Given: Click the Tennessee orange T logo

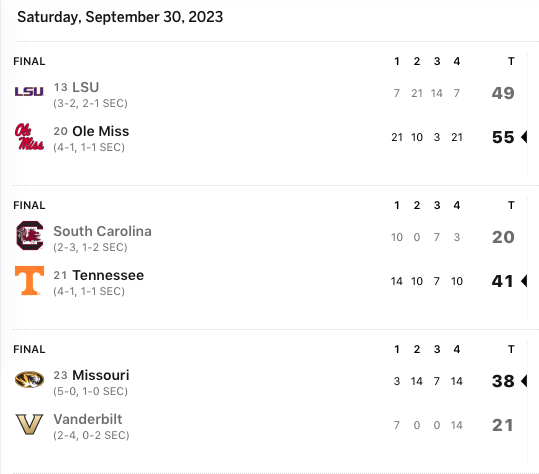Looking at the screenshot, I should point(30,280).
